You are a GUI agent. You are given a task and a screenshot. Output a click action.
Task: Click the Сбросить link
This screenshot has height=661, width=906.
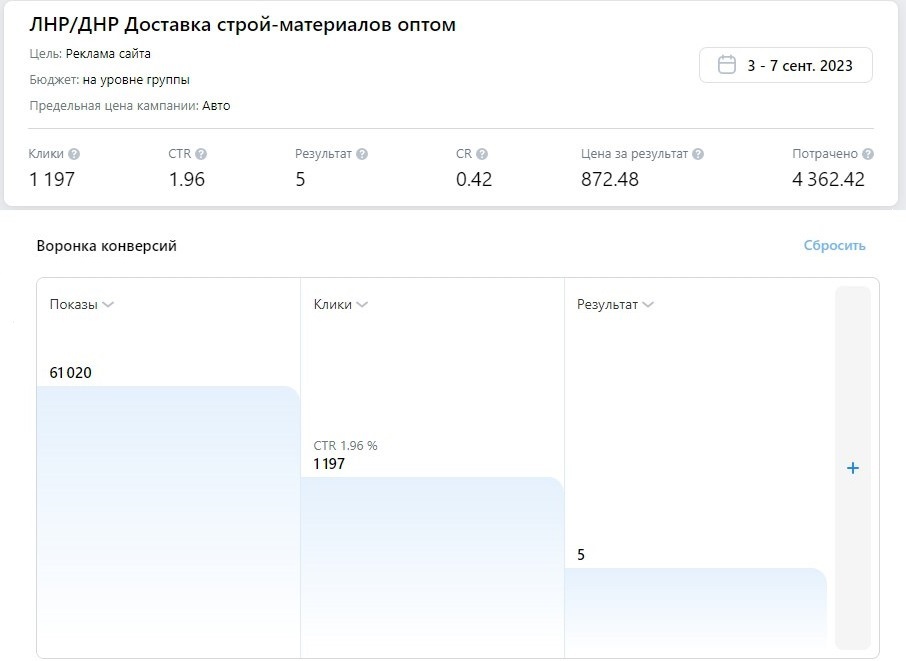tap(834, 246)
